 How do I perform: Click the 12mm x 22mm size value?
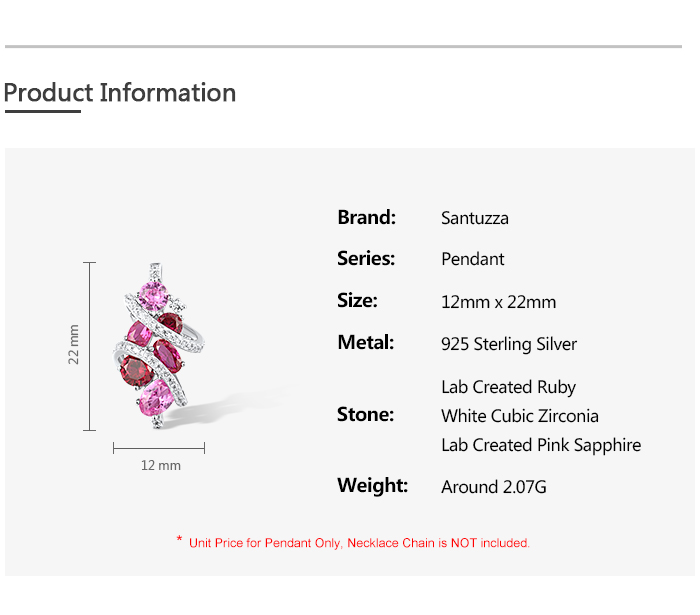[498, 302]
